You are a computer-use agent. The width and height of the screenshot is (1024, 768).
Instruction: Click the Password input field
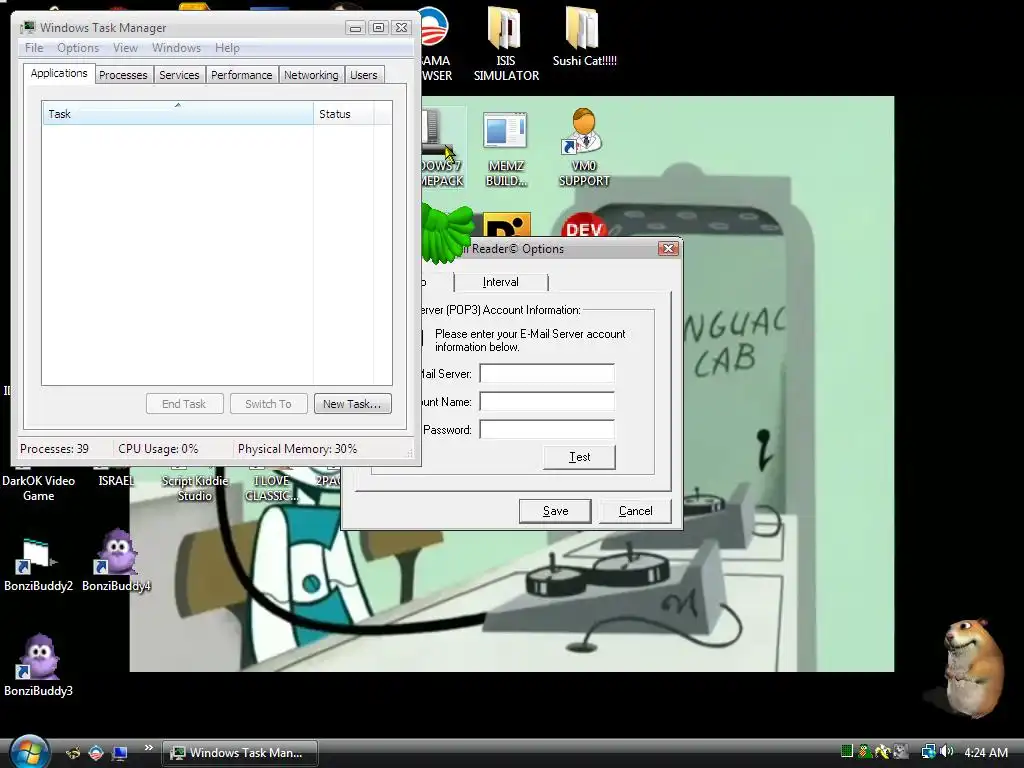click(547, 430)
